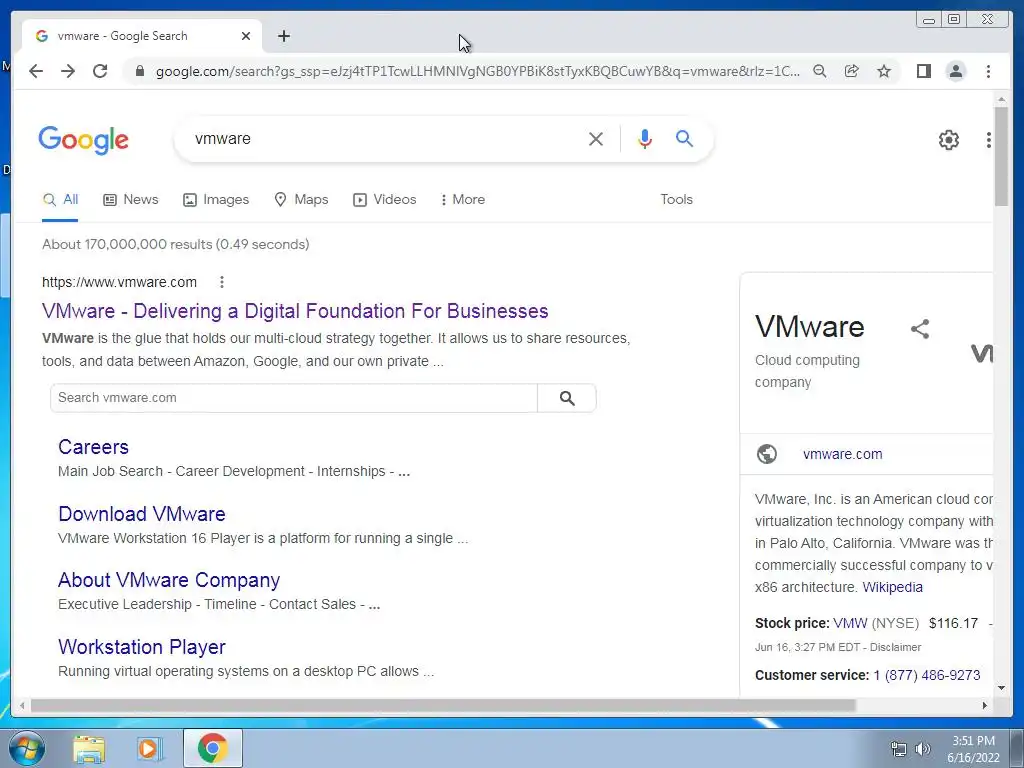This screenshot has width=1024, height=768.
Task: Open the search Tools options
Action: click(x=676, y=200)
